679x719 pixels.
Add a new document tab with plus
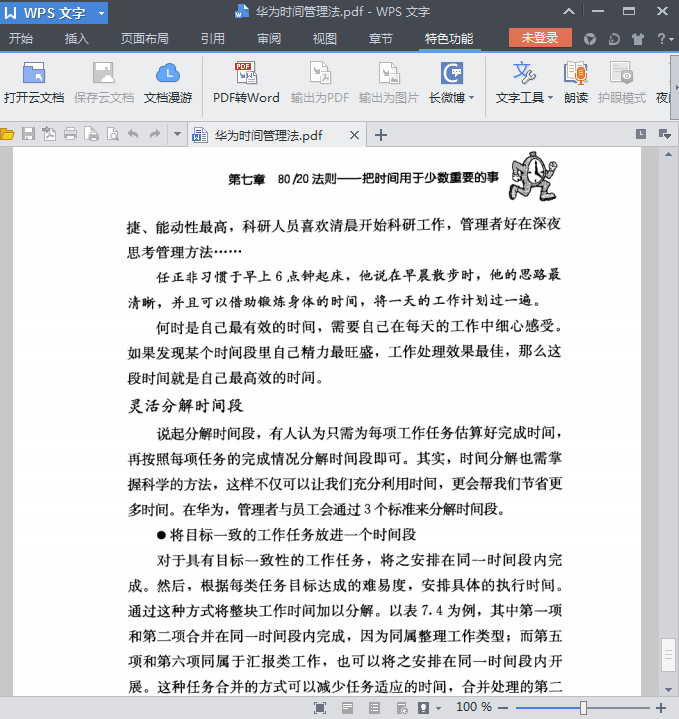click(381, 135)
